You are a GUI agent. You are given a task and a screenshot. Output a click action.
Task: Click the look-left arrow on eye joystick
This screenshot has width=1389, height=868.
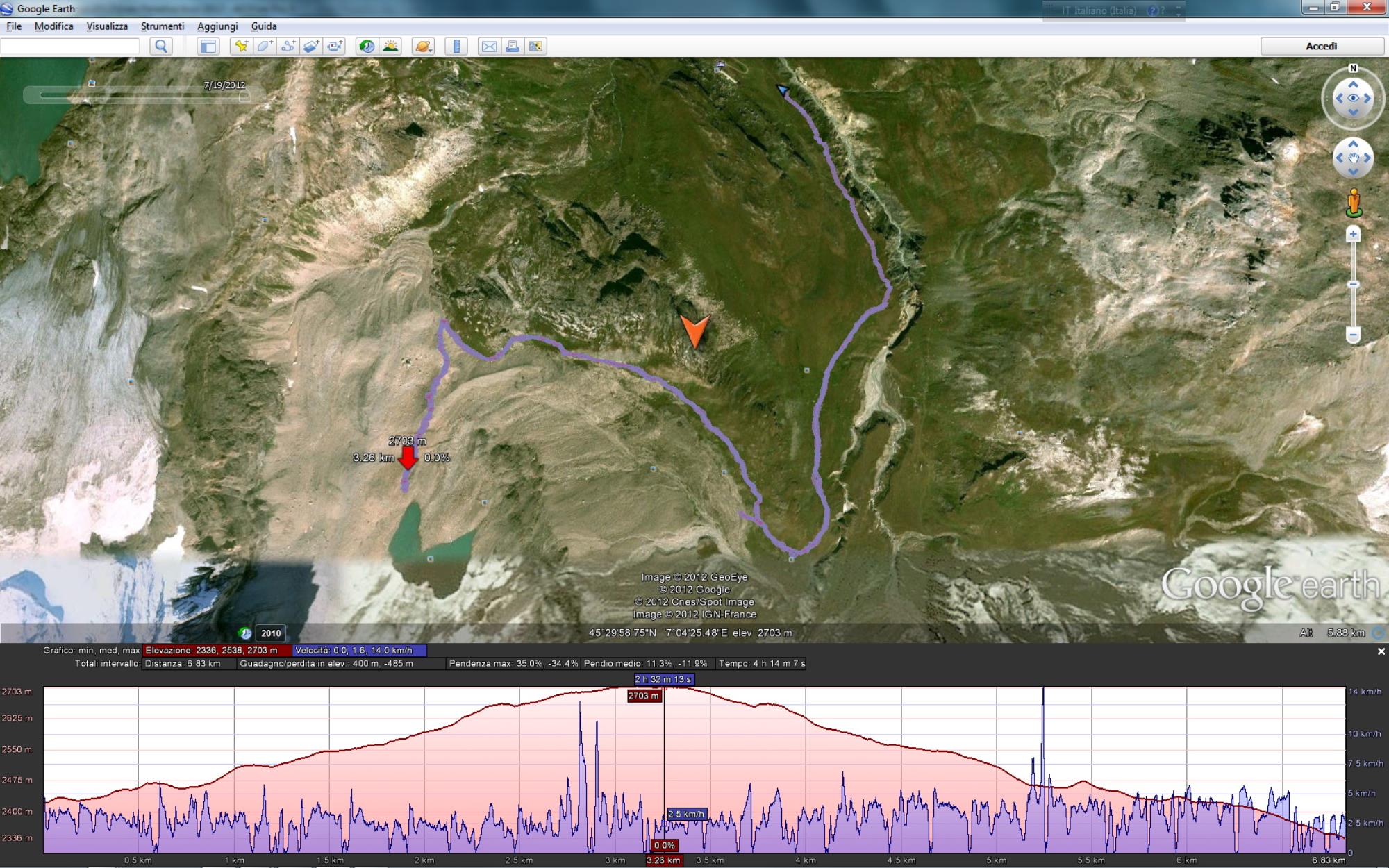[x=1338, y=99]
